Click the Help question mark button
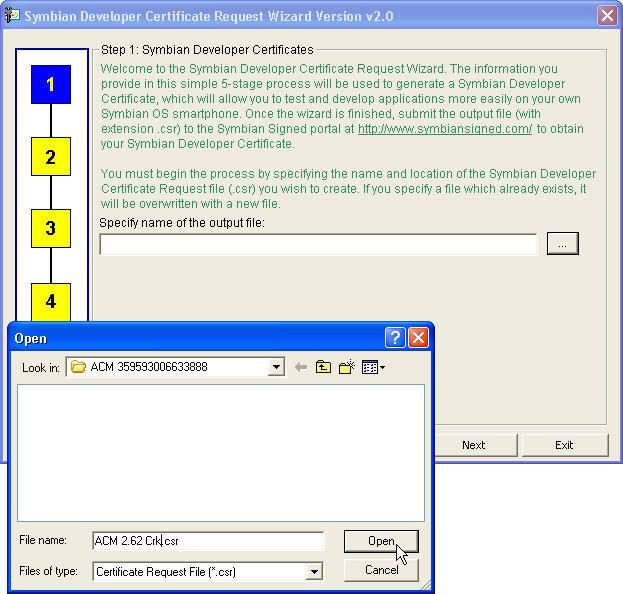This screenshot has height=594, width=623. click(x=395, y=338)
